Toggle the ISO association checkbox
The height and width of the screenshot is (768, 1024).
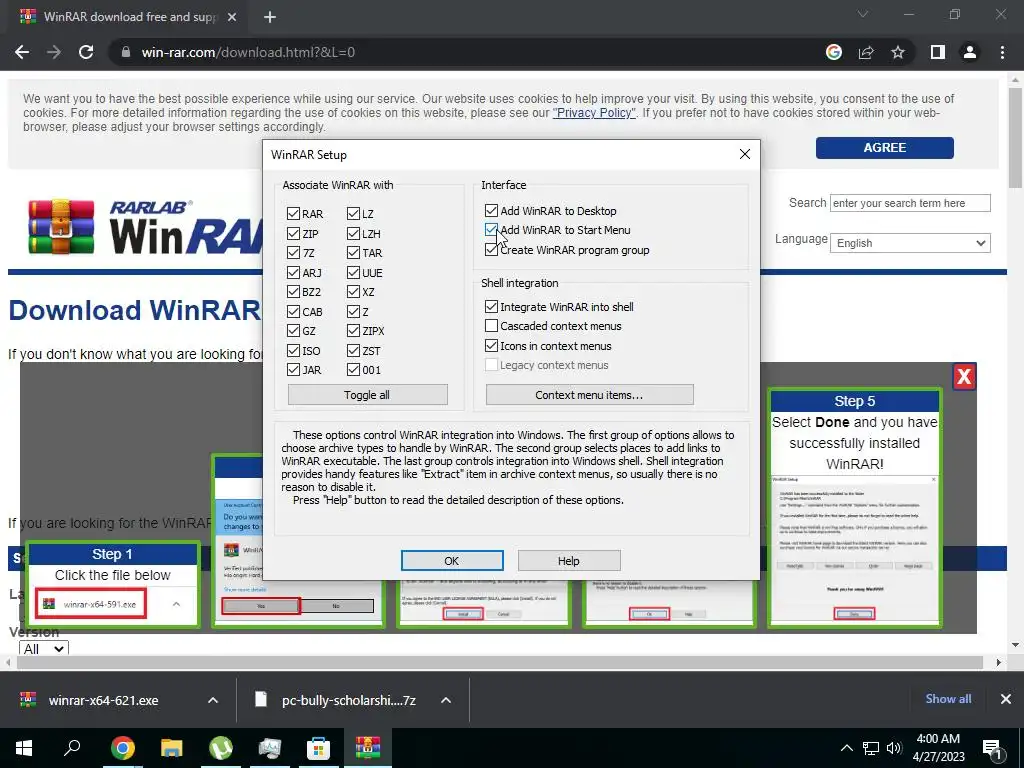(x=293, y=351)
